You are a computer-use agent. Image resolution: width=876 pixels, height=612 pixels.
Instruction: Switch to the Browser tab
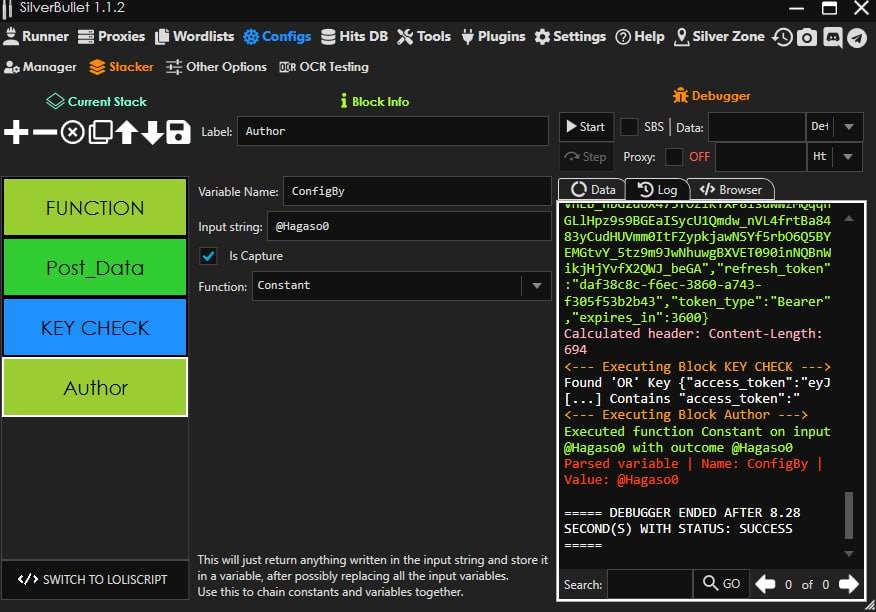[731, 189]
